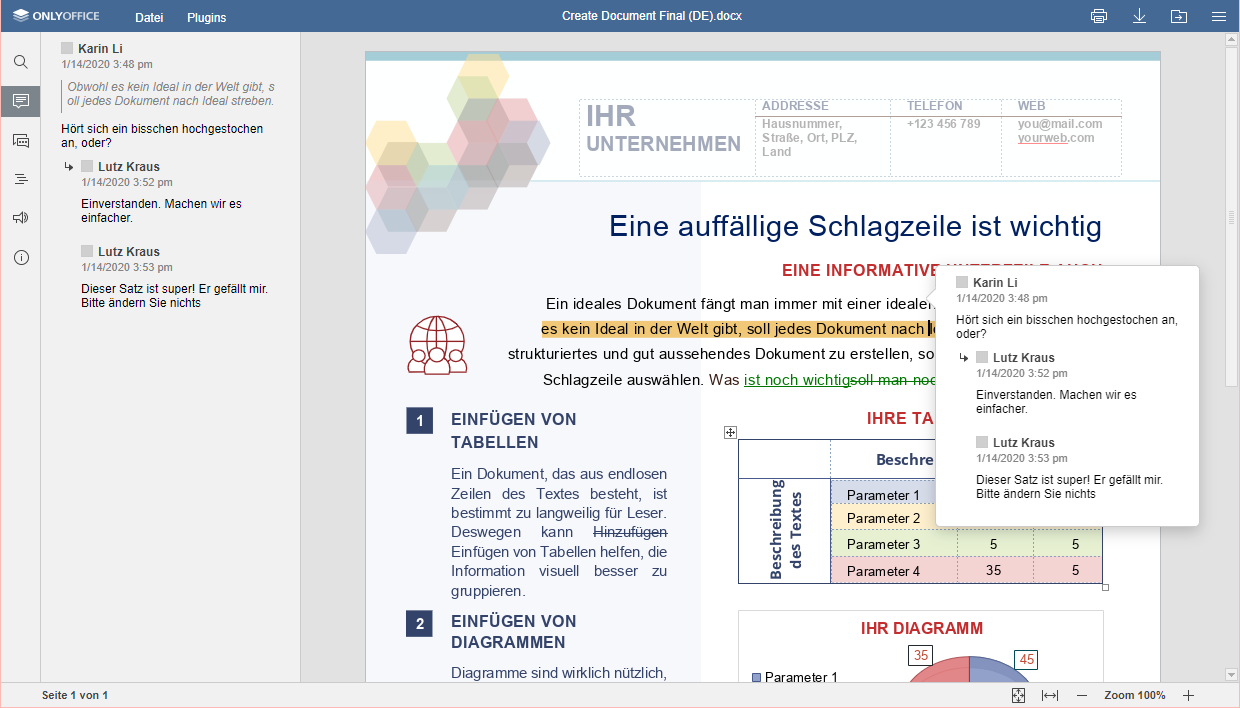Click the heading 'EINFÜGEN VON TABELLEN'
The image size is (1240, 708).
[x=514, y=430]
